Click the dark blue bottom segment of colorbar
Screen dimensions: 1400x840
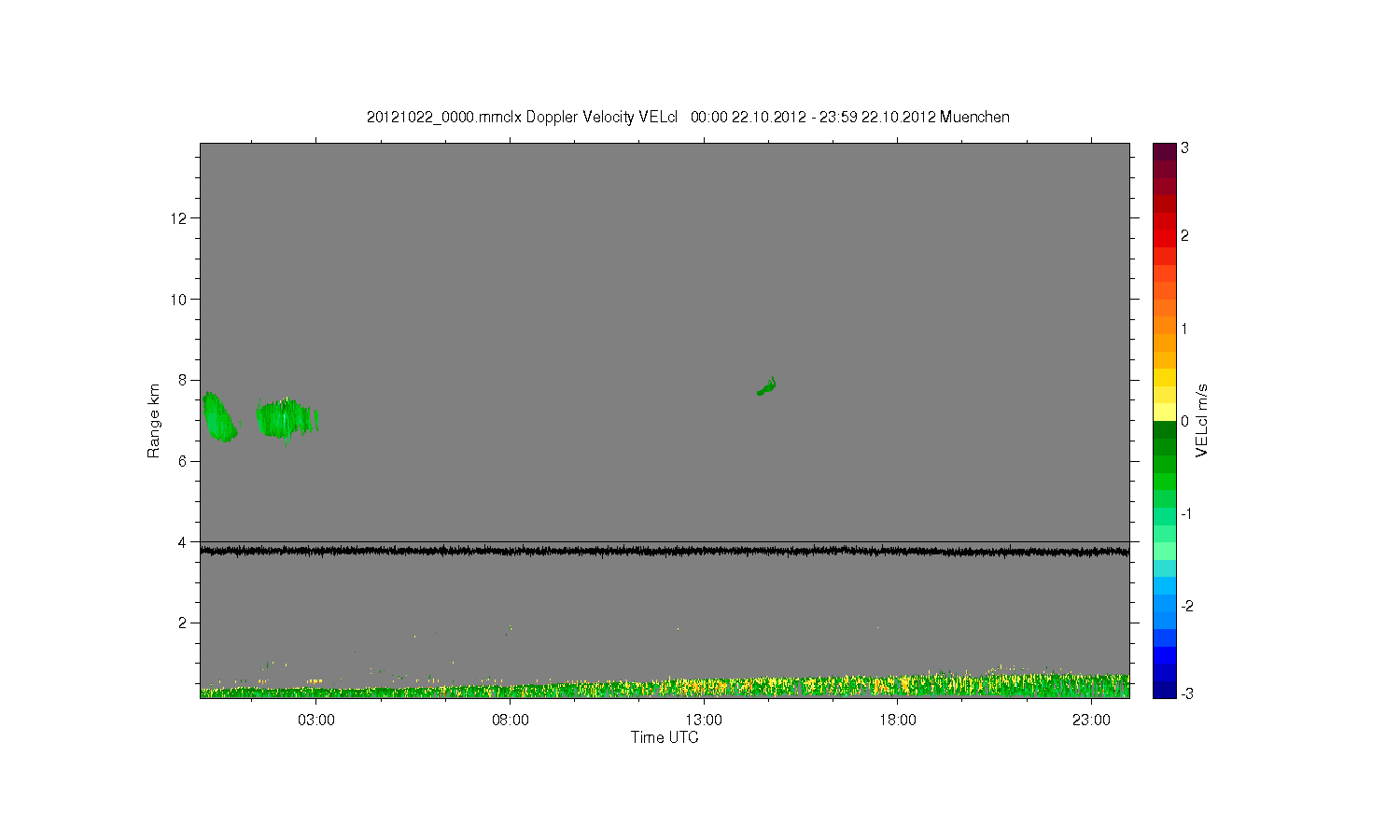(1164, 690)
